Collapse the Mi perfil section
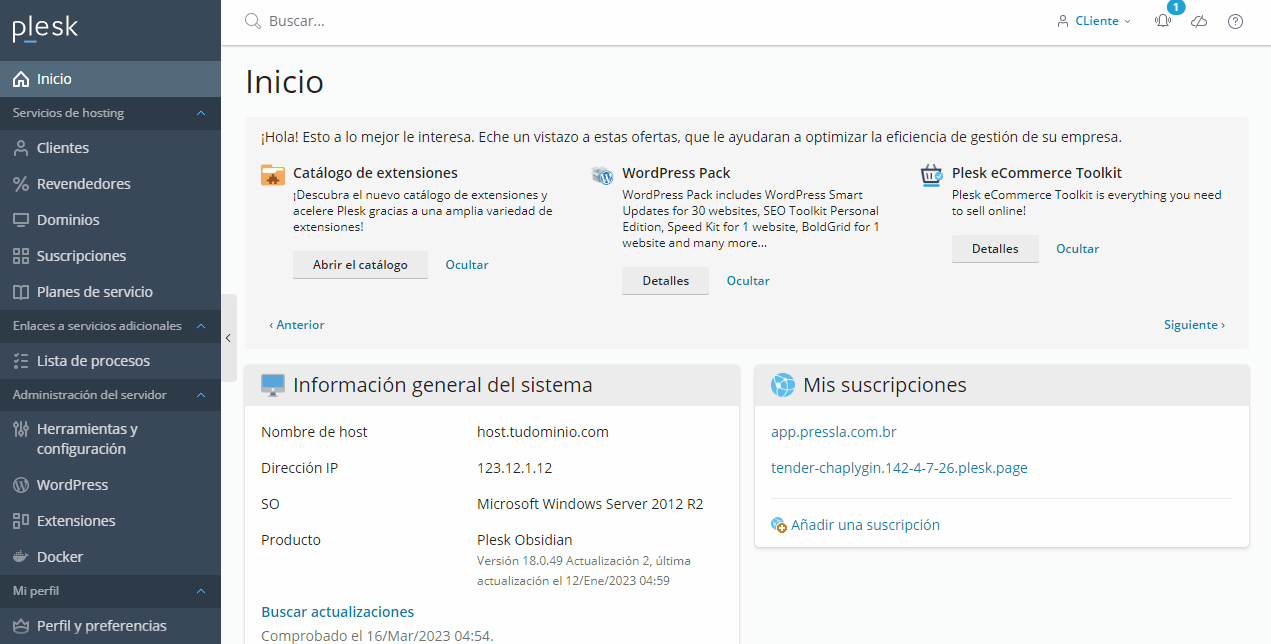Screen dimensions: 1271x644 tap(201, 591)
